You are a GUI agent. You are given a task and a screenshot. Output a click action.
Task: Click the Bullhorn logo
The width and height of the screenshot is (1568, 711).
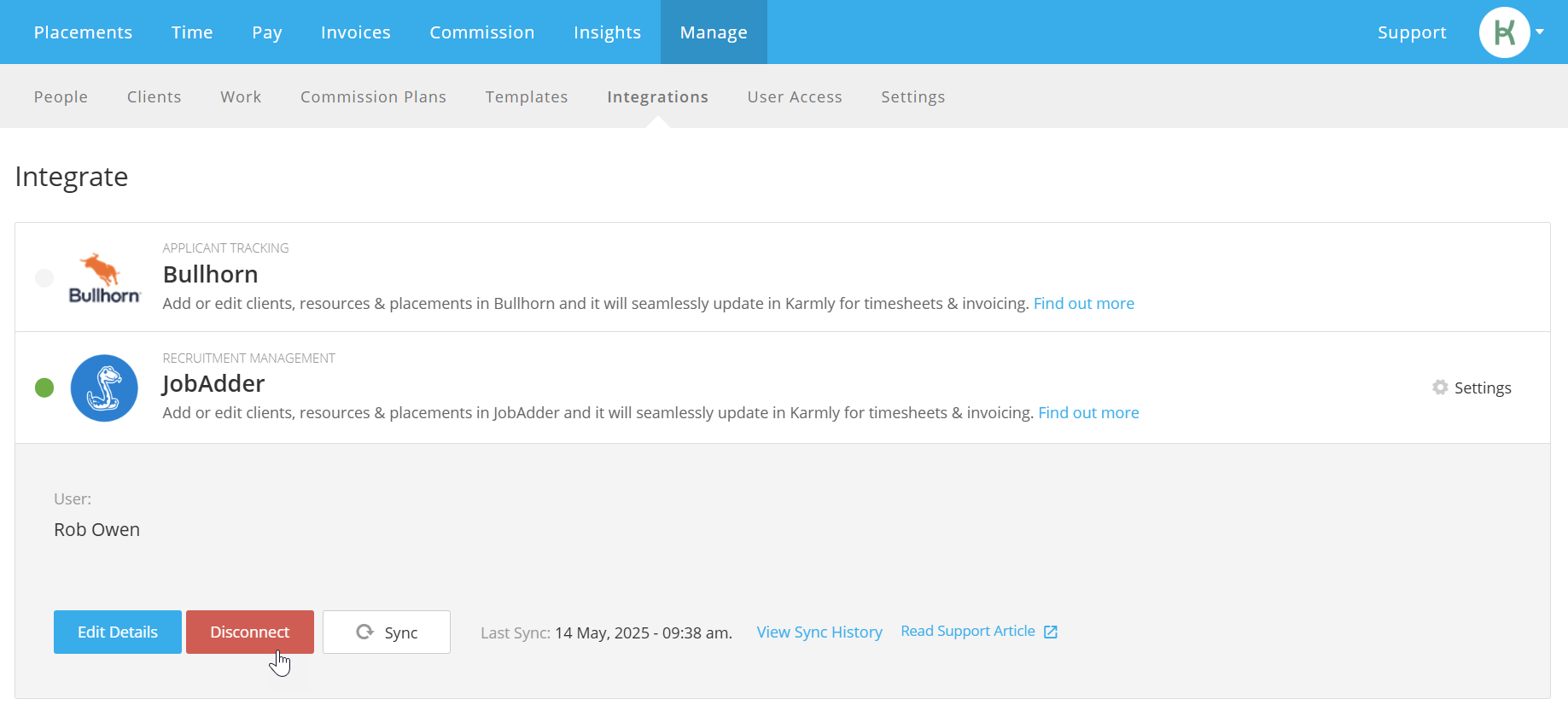104,278
